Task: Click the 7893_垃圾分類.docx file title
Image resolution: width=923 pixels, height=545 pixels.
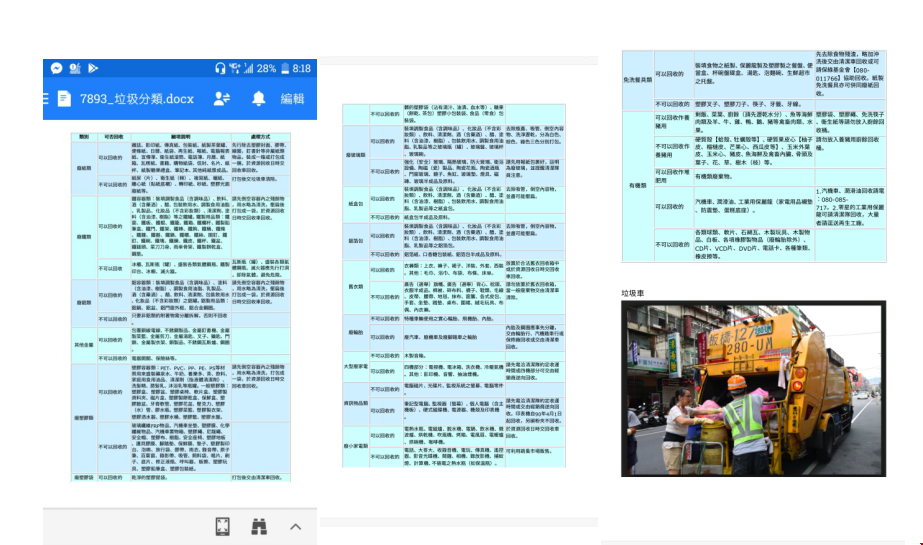Action: coord(137,99)
